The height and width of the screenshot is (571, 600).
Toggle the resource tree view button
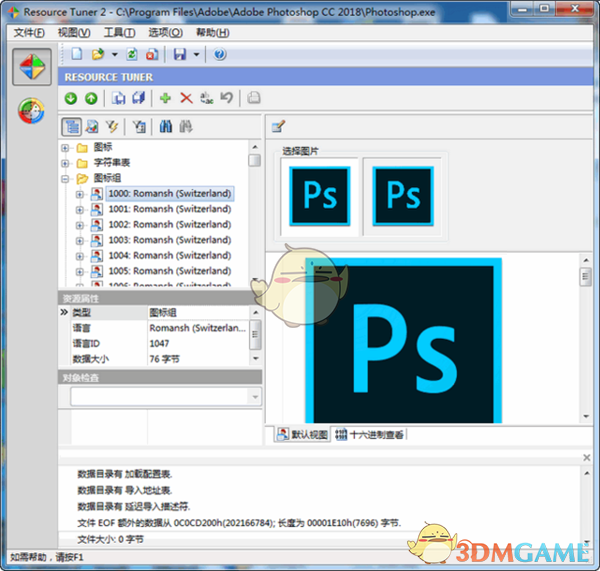click(72, 127)
